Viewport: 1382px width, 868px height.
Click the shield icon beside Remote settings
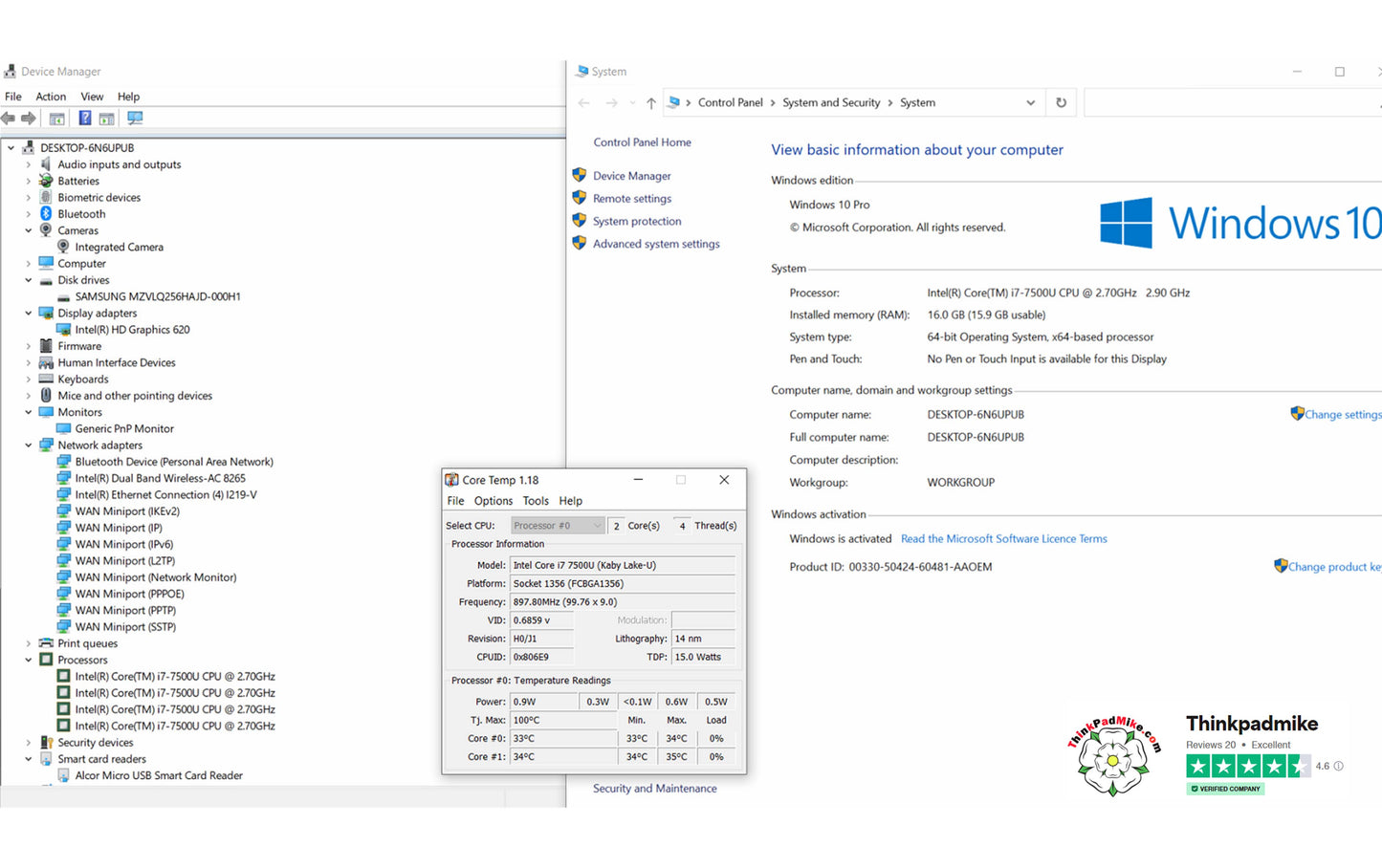pyautogui.click(x=579, y=198)
